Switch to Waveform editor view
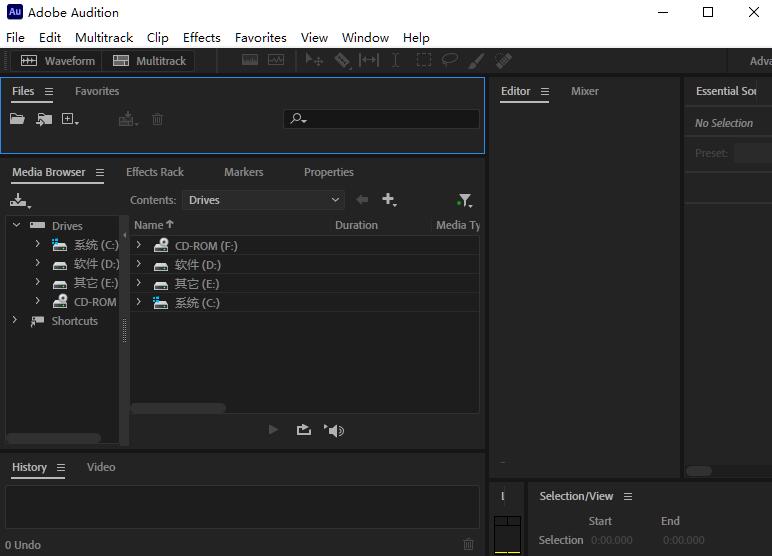Screen dimensions: 772x556 click(58, 61)
